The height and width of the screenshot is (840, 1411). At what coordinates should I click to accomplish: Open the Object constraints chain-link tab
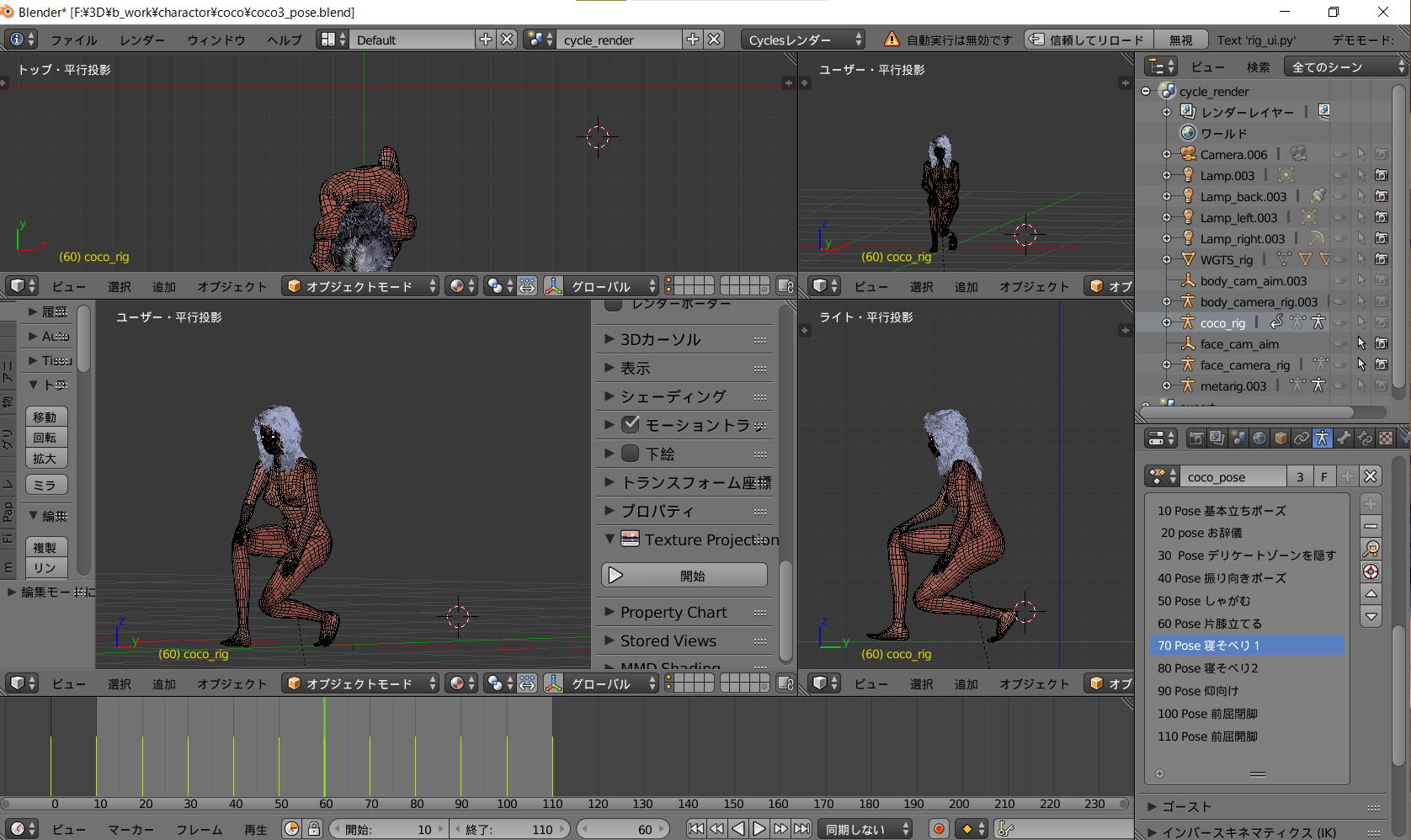pos(1302,438)
